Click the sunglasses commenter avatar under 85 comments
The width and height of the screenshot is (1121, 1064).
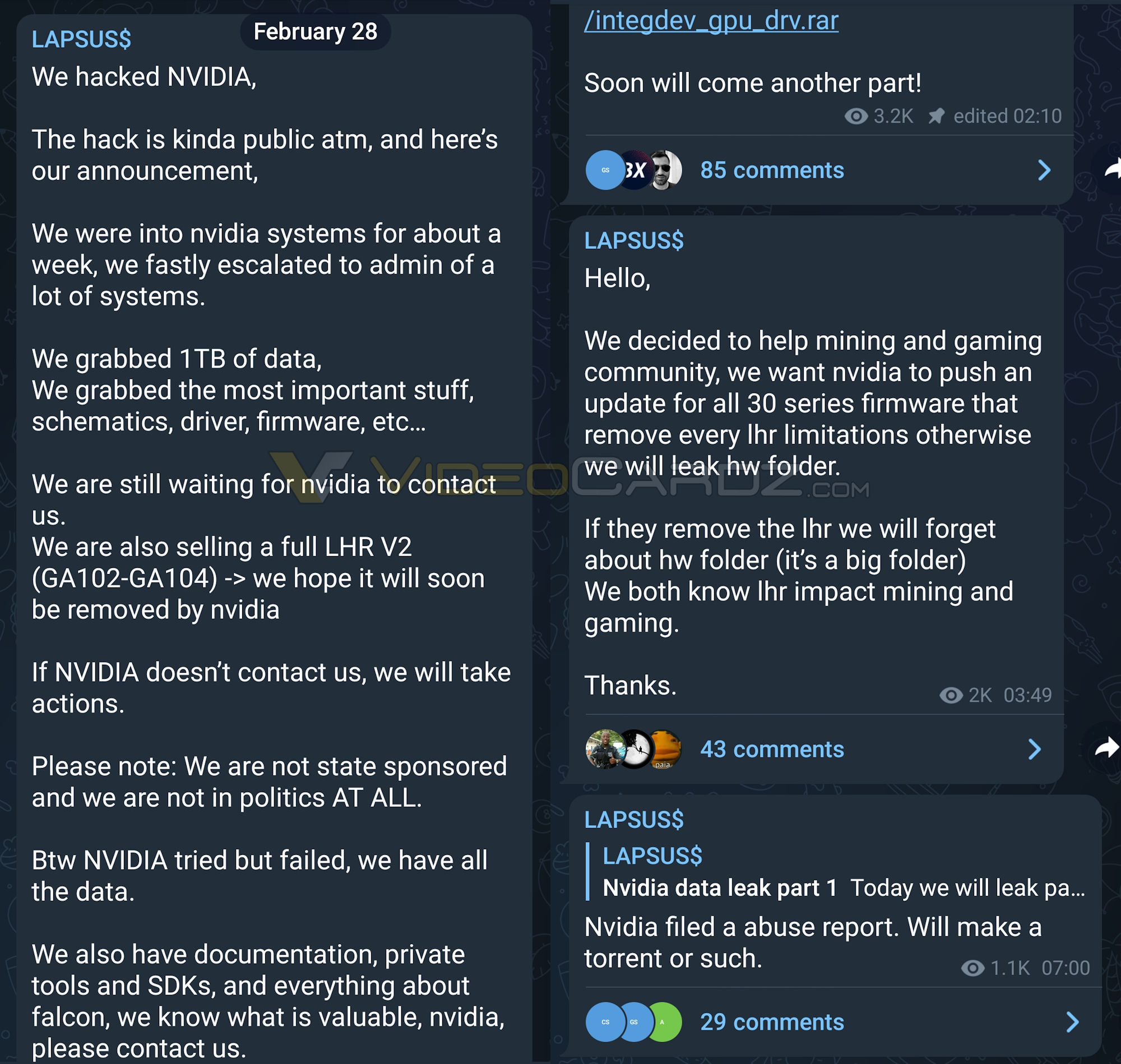tap(667, 170)
